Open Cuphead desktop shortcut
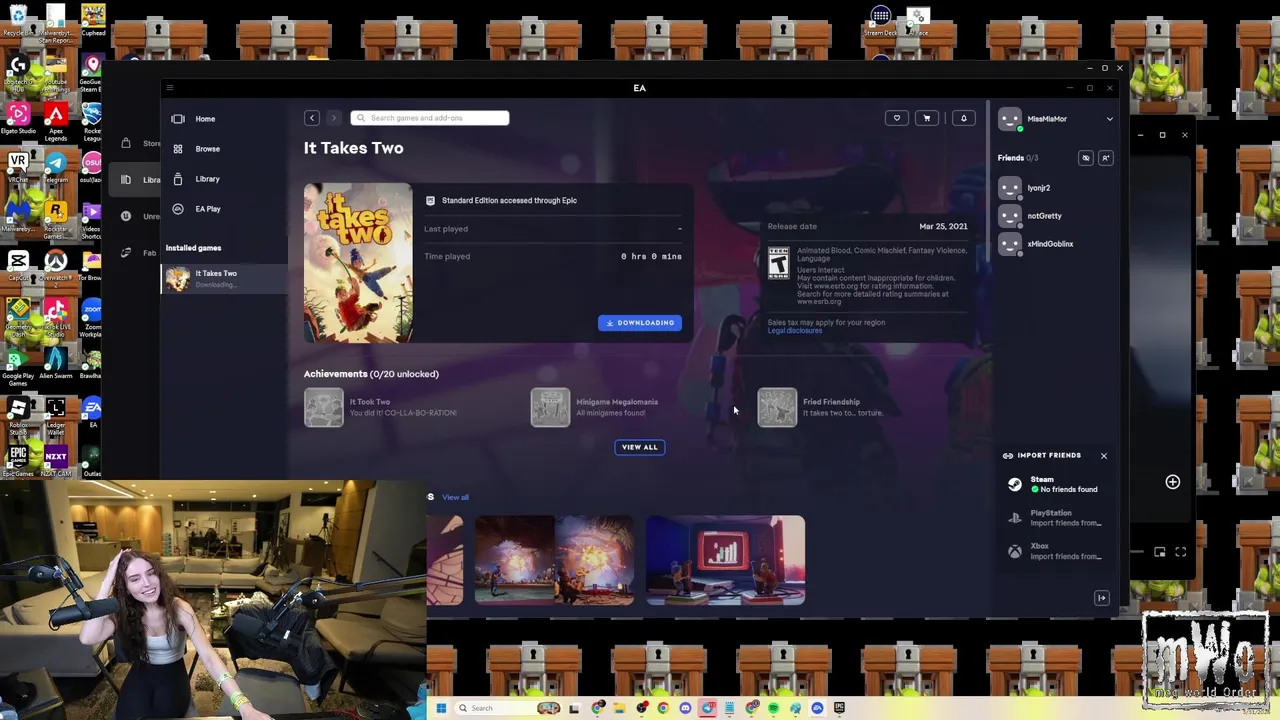Screen dimensions: 1280x720 [93, 20]
